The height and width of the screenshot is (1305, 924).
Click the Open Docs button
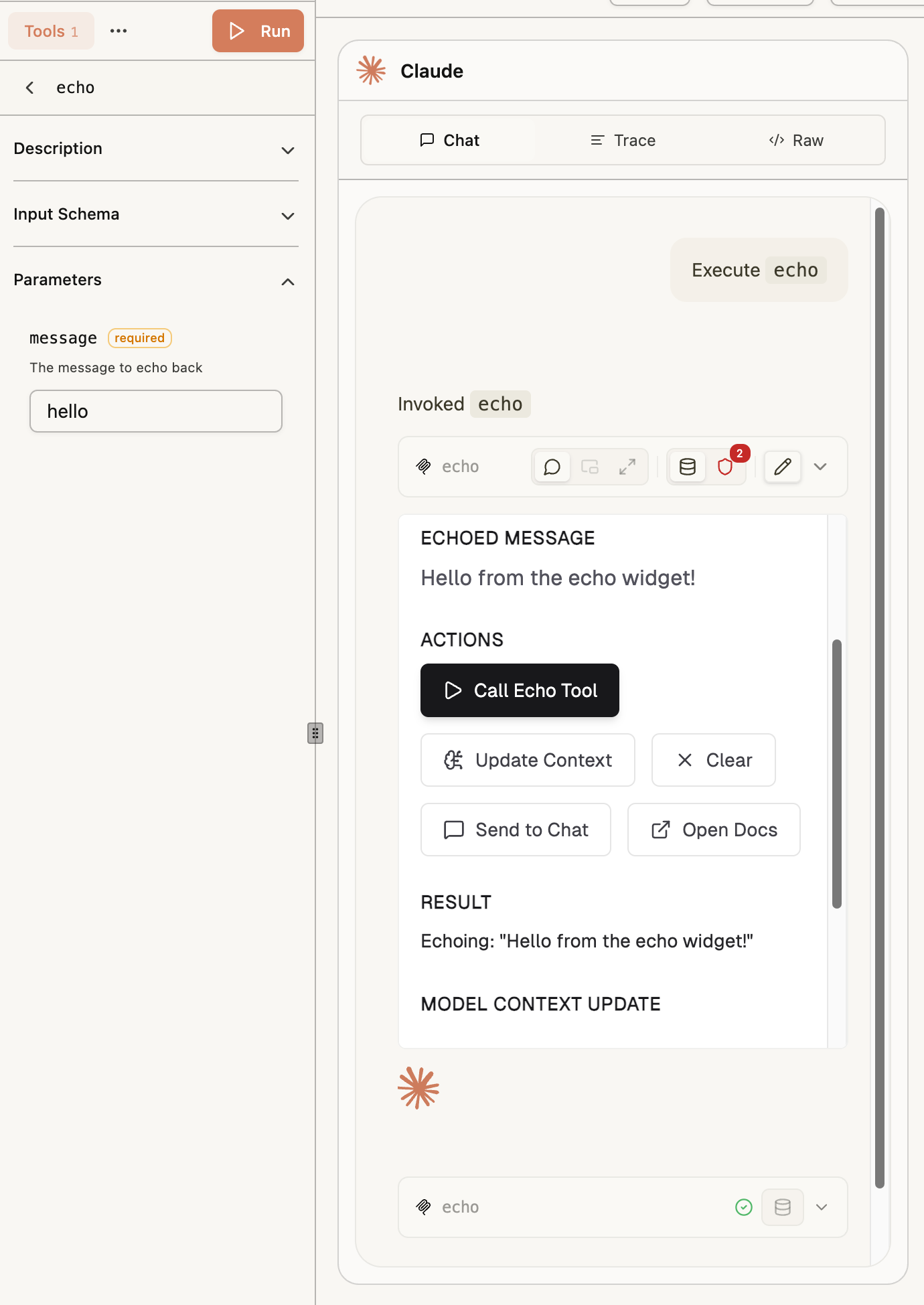click(x=714, y=830)
